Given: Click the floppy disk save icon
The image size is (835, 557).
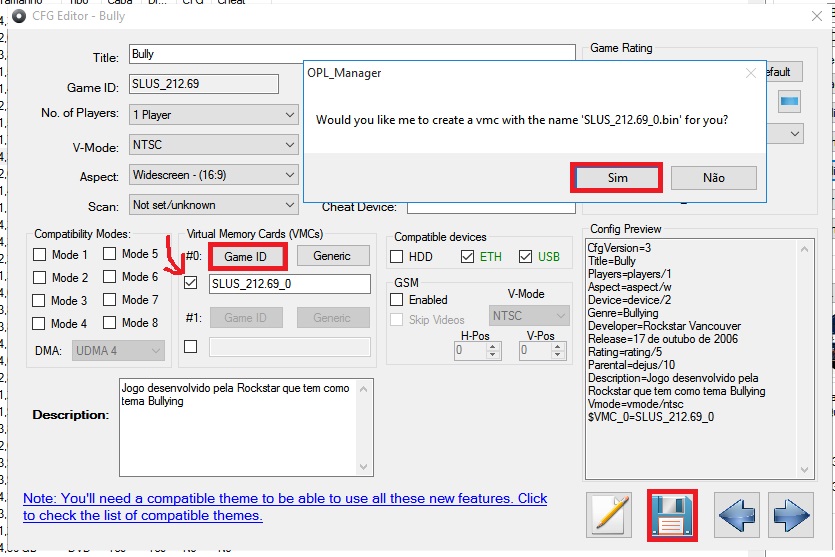Looking at the screenshot, I should click(672, 515).
